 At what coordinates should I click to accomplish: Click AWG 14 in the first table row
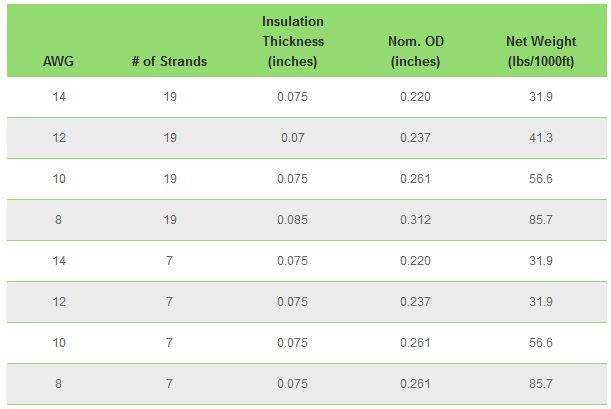point(58,97)
